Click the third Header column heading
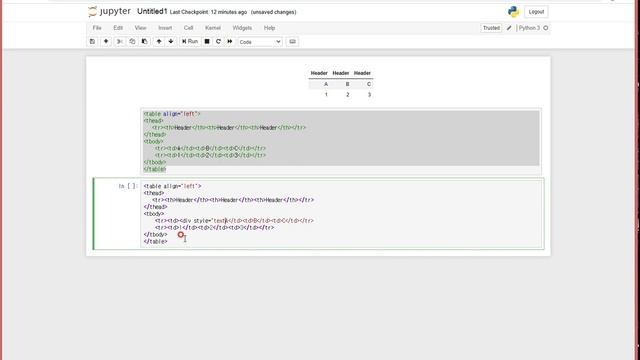 tap(362, 73)
